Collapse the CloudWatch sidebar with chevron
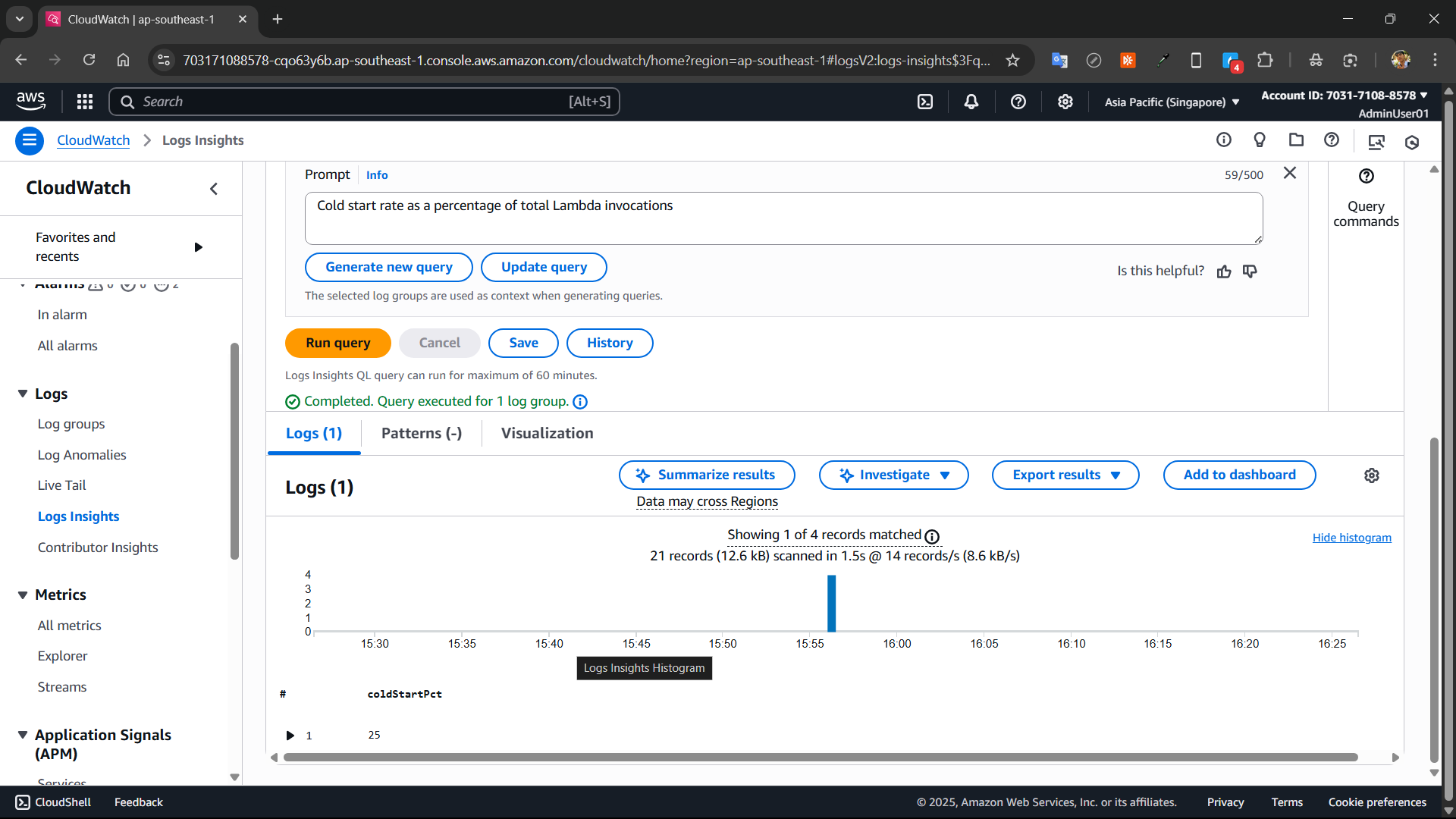1456x819 pixels. [x=214, y=189]
